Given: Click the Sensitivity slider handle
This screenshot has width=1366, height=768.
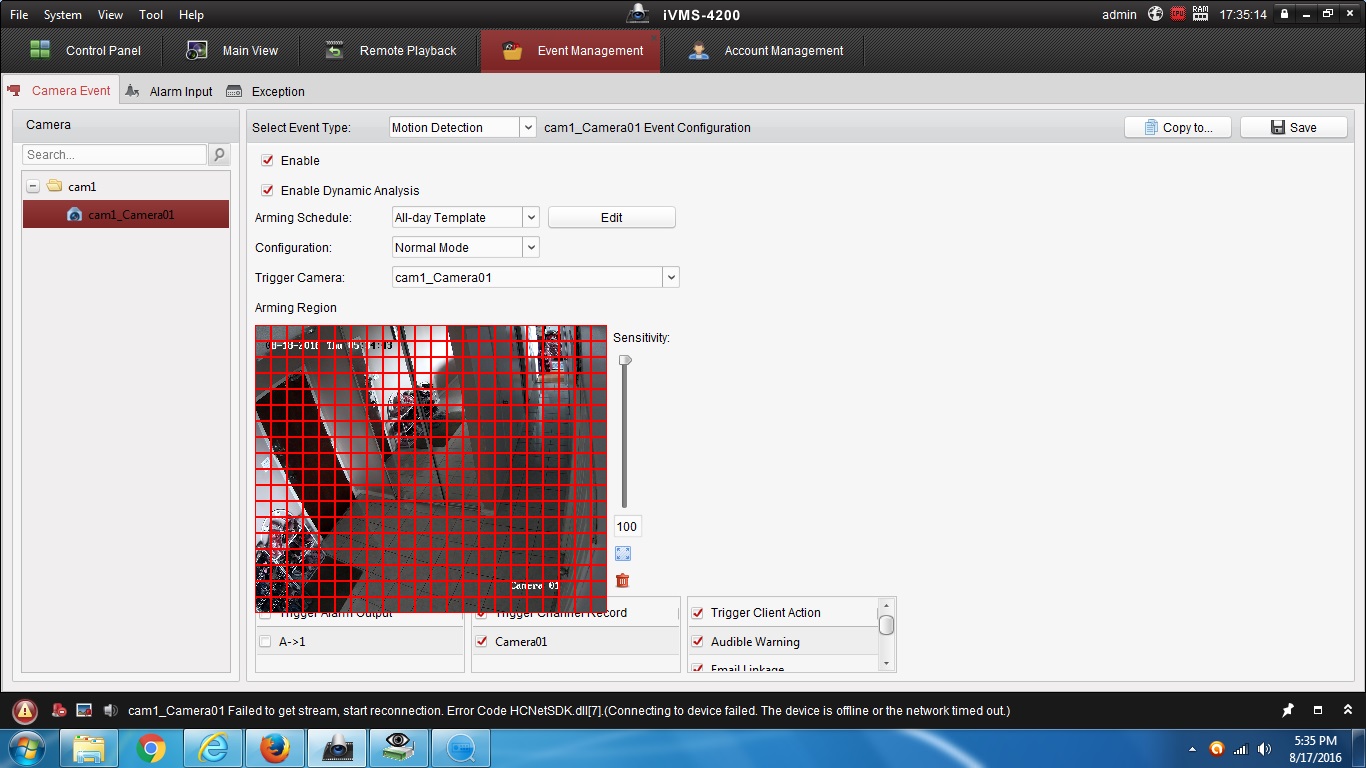Looking at the screenshot, I should tap(625, 360).
